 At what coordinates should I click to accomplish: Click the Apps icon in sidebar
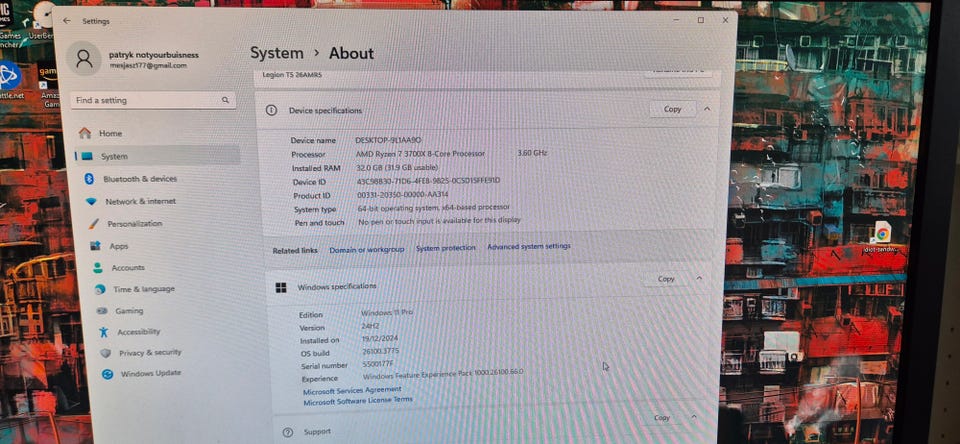pyautogui.click(x=95, y=246)
